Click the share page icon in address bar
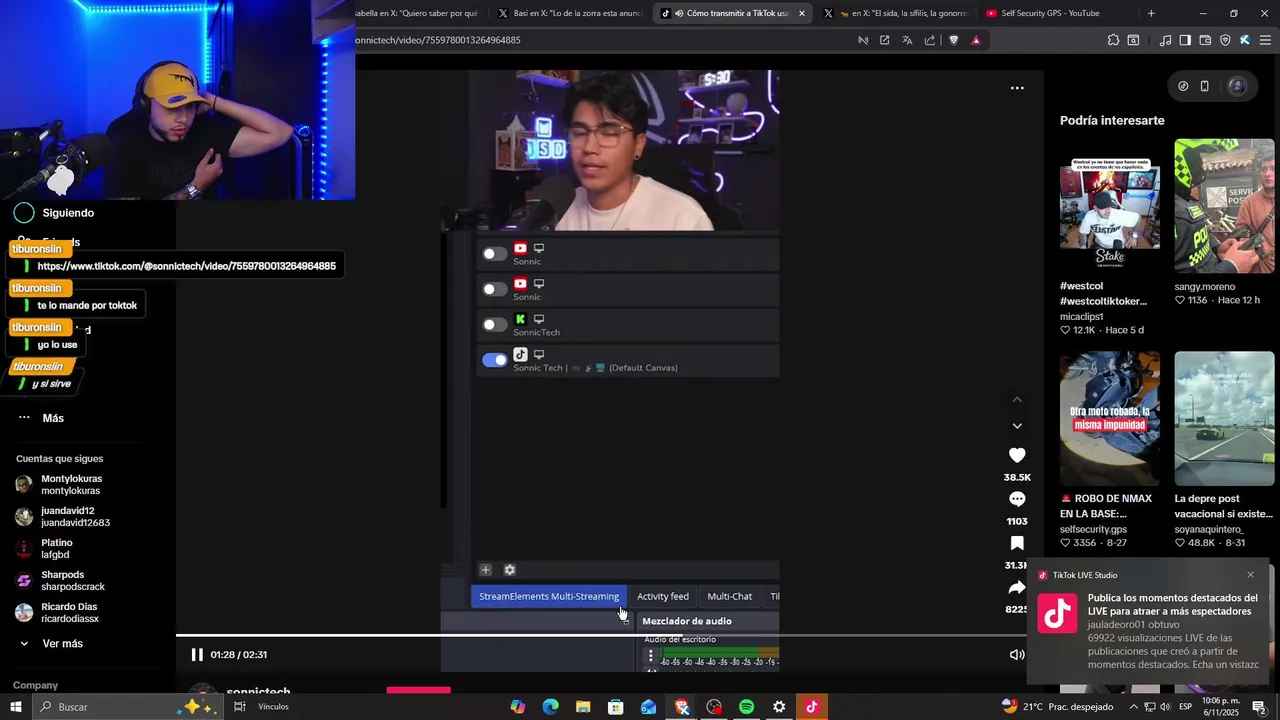This screenshot has height=720, width=1280. [x=930, y=40]
